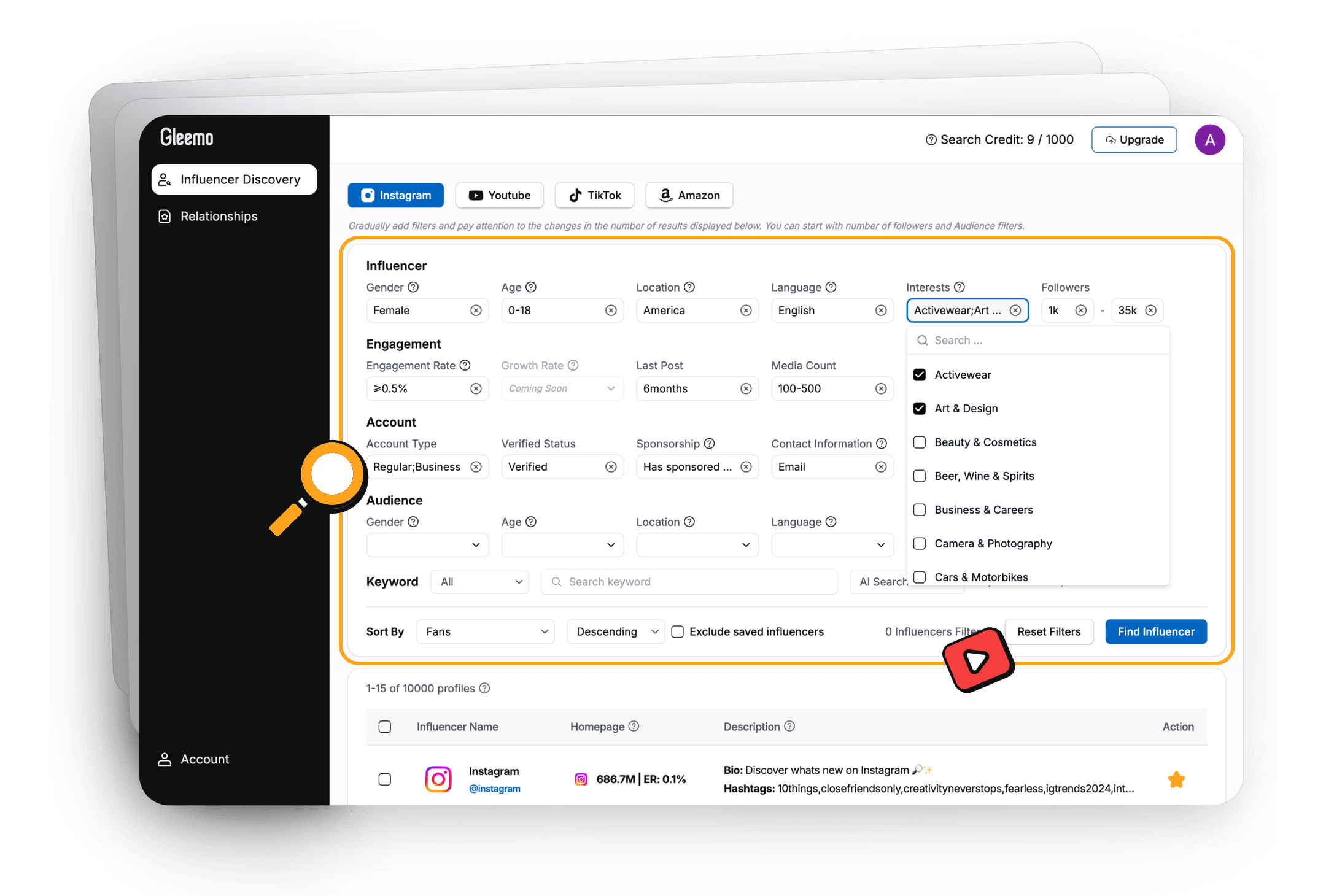Switch to the Amazon platform tab
The width and height of the screenshot is (1326, 896).
pos(689,195)
